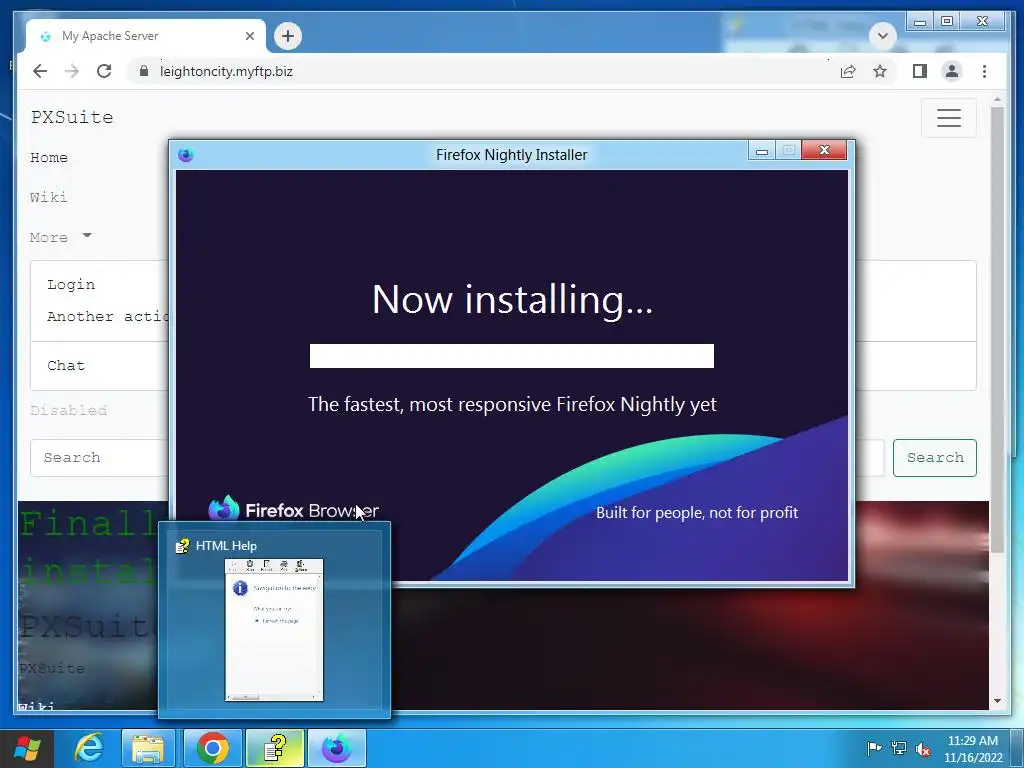This screenshot has width=1024, height=768.
Task: Open File Explorer from the taskbar
Action: coord(148,748)
